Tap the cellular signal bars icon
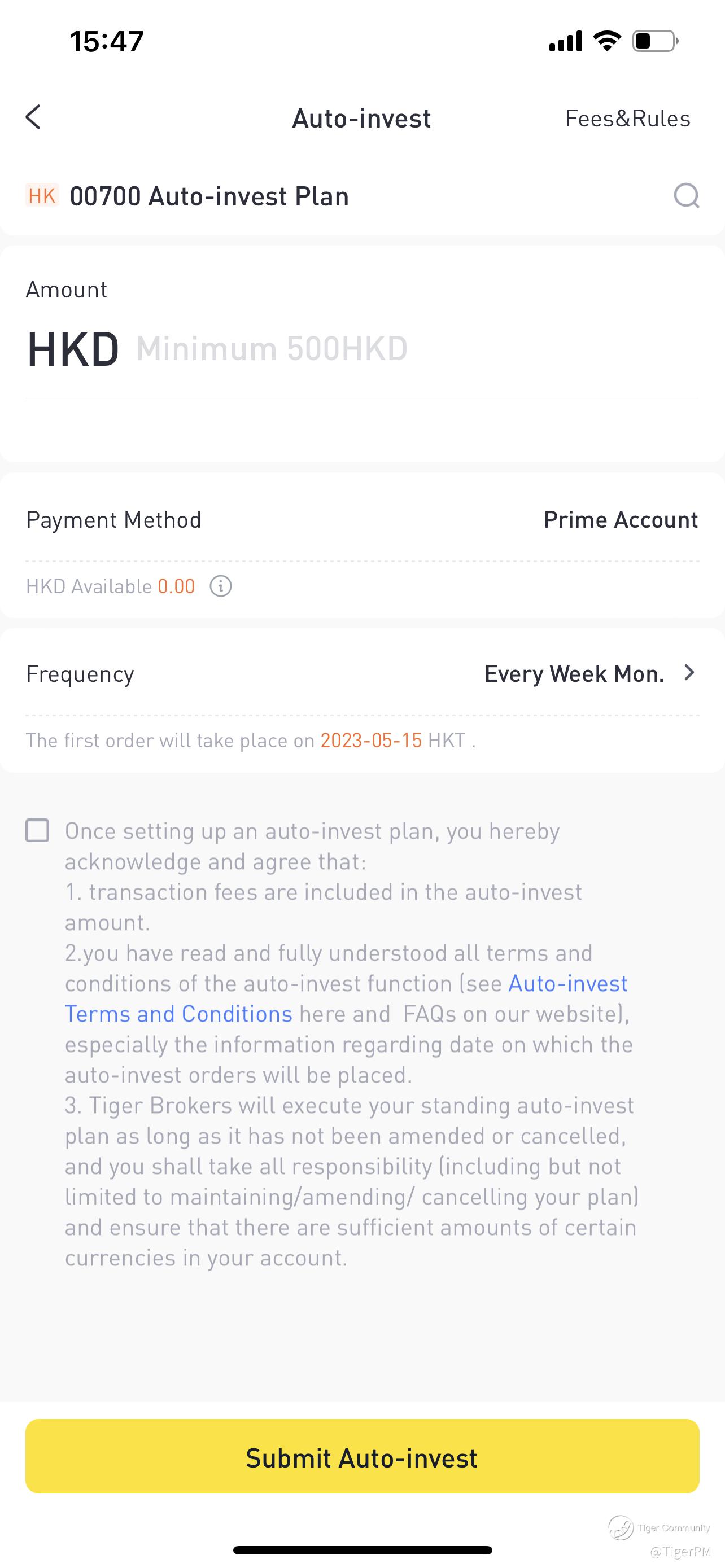The width and height of the screenshot is (725, 1568). pyautogui.click(x=566, y=41)
